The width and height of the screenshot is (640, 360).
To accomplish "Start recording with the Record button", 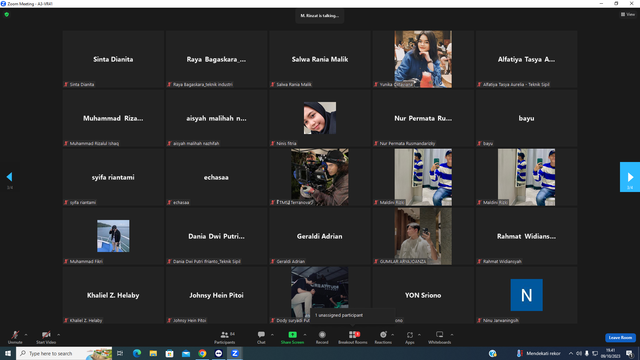I will (322, 337).
